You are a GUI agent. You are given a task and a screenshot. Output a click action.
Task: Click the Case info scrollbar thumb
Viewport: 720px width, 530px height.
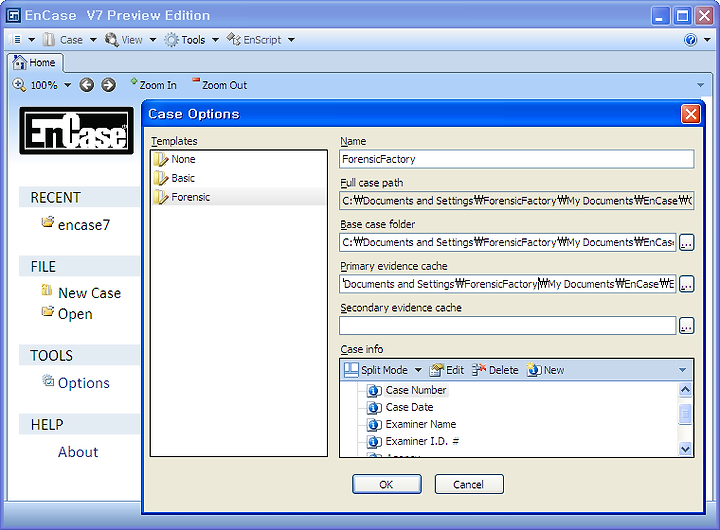pyautogui.click(x=685, y=414)
